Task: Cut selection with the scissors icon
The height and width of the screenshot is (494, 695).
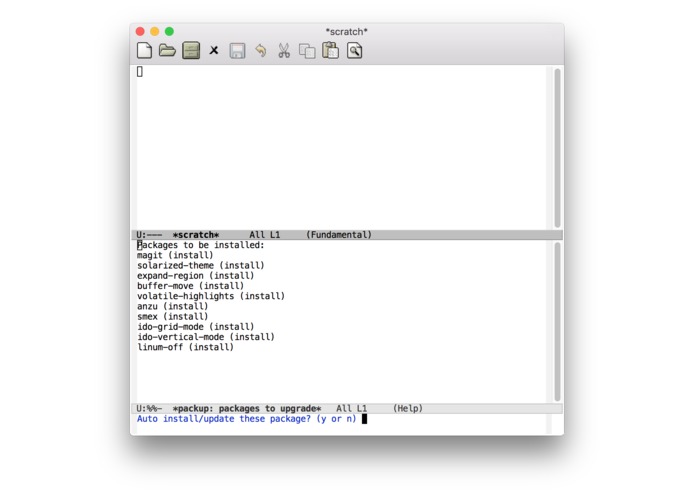Action: 284,51
